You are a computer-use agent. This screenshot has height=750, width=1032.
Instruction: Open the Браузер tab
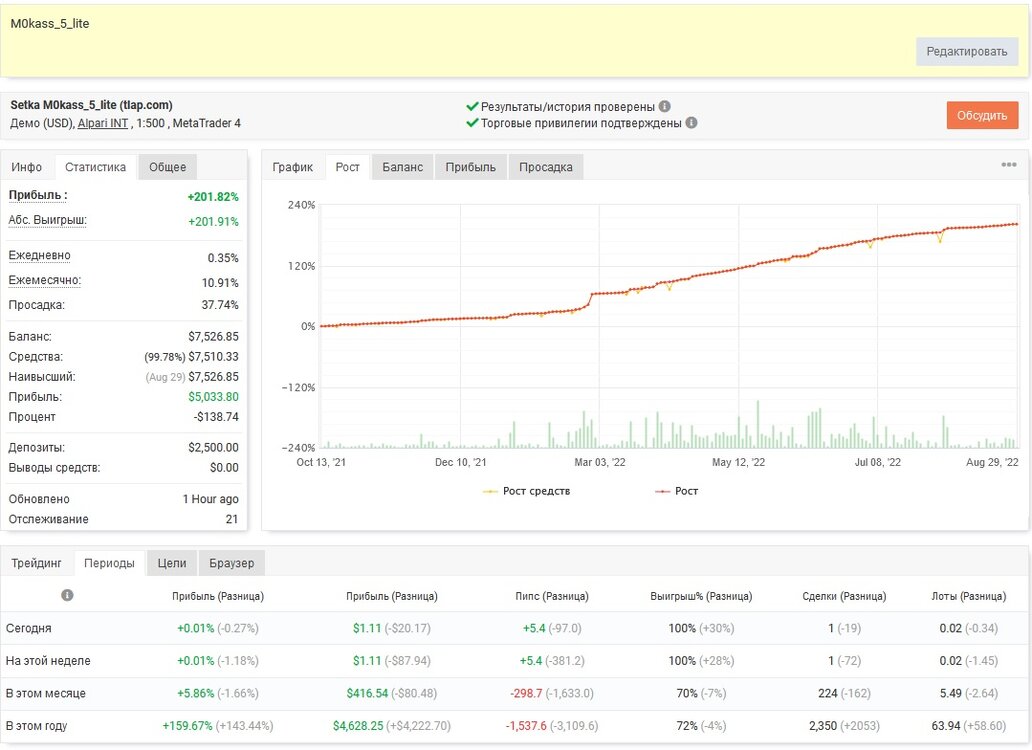point(232,563)
